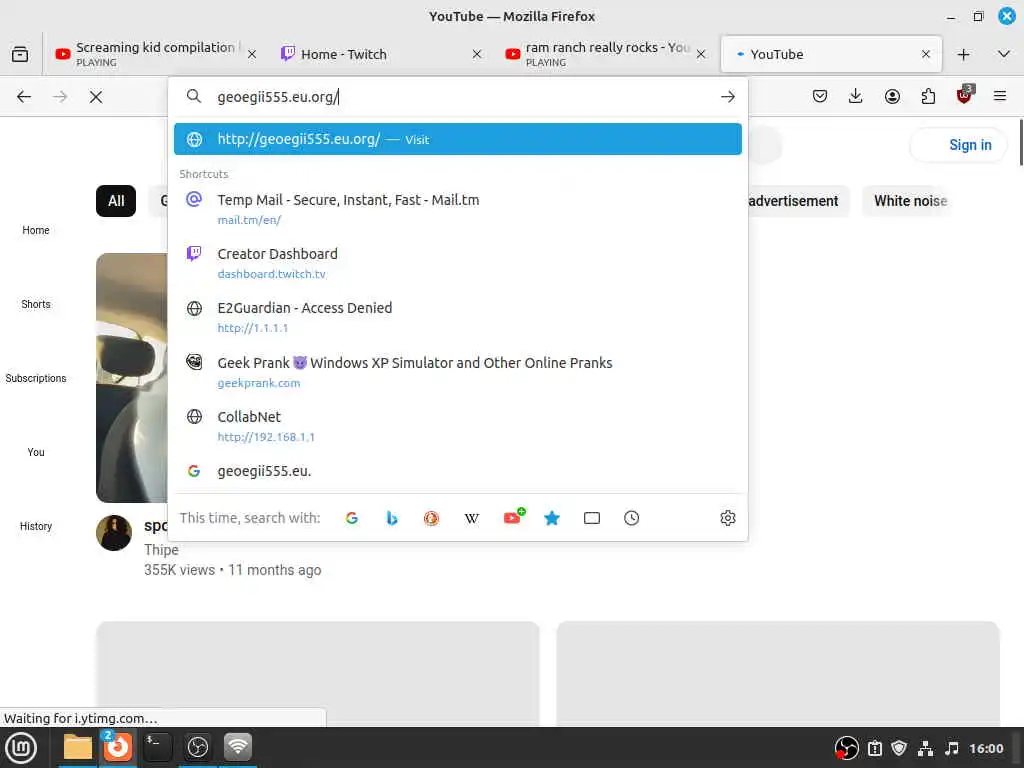
Task: Open the Files folder in taskbar
Action: [x=78, y=747]
